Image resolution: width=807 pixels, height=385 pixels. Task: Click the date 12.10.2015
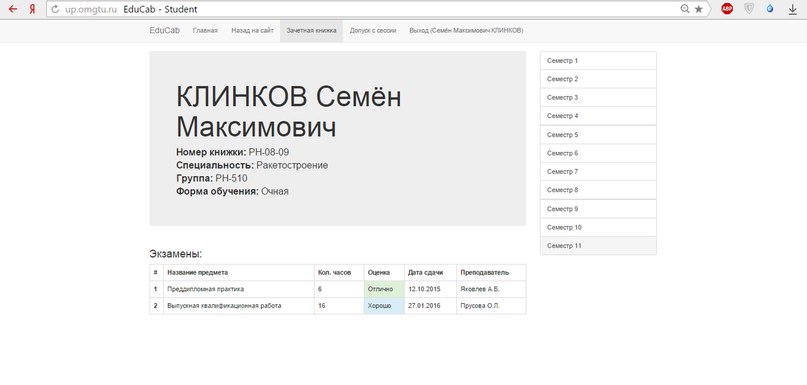425,289
